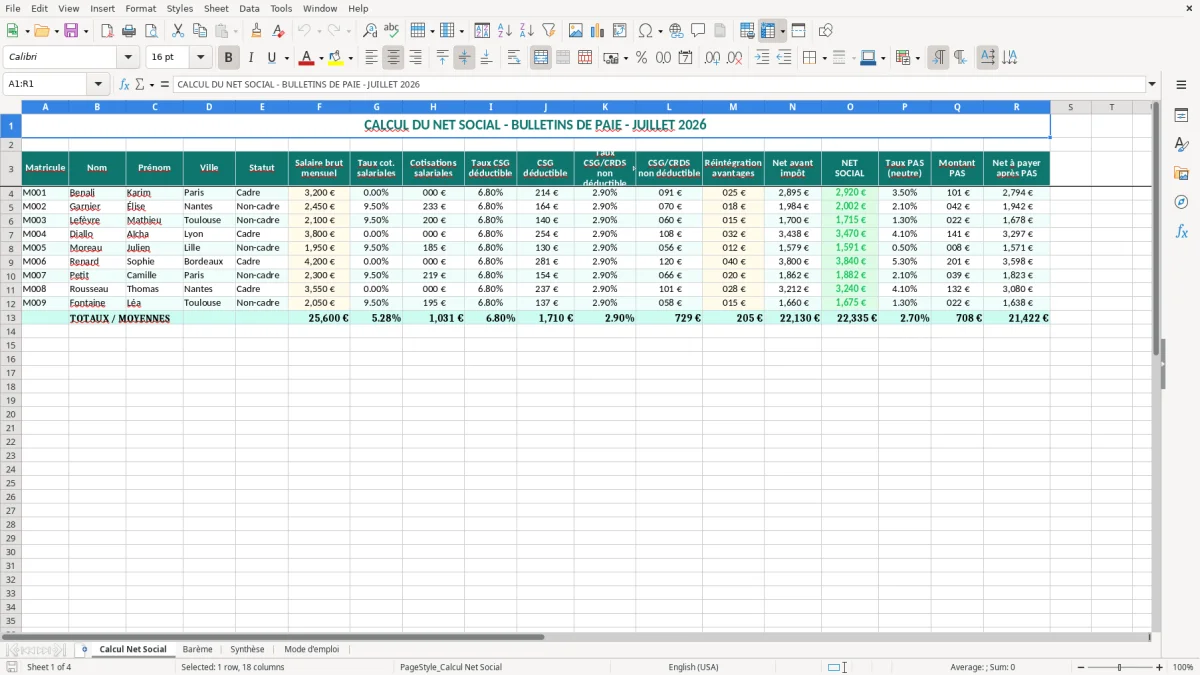Insert an image
1200x675 pixels.
[576, 31]
